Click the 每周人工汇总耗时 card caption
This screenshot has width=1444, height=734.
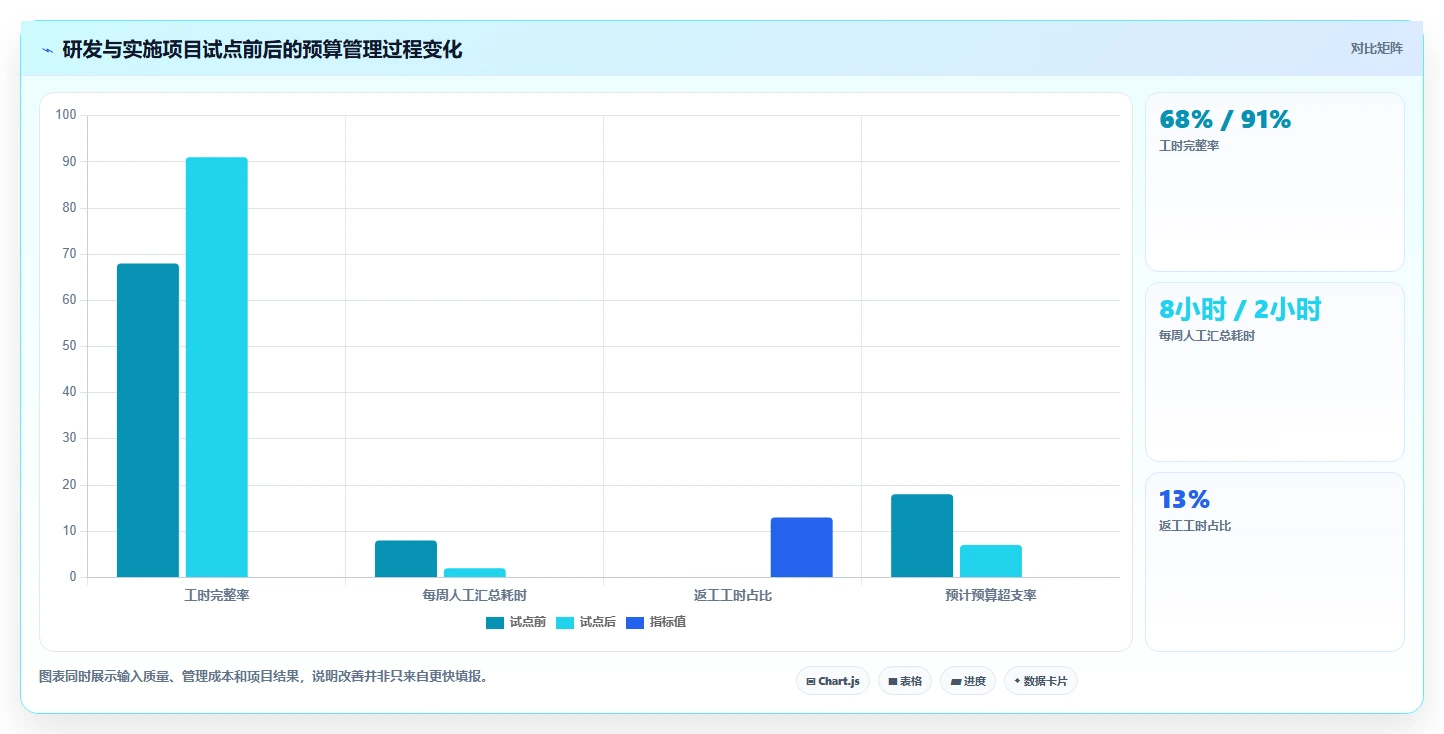[1207, 336]
